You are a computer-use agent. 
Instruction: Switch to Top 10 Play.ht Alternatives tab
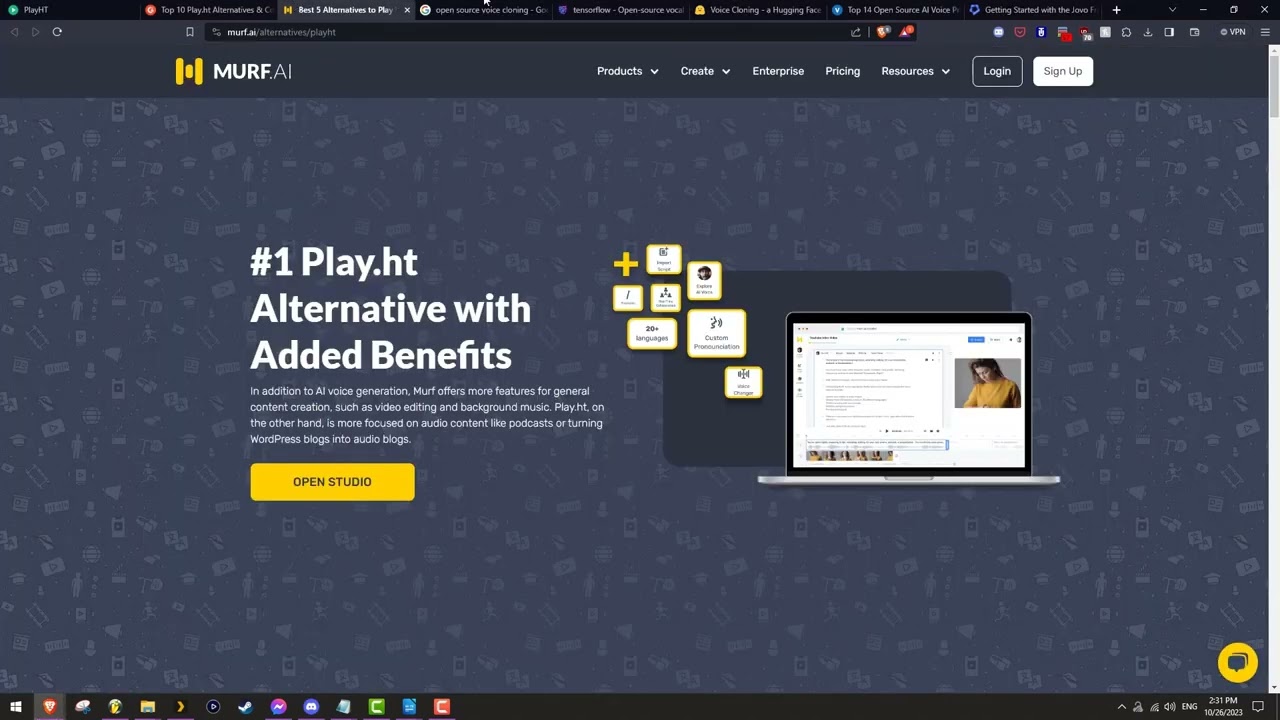point(209,10)
